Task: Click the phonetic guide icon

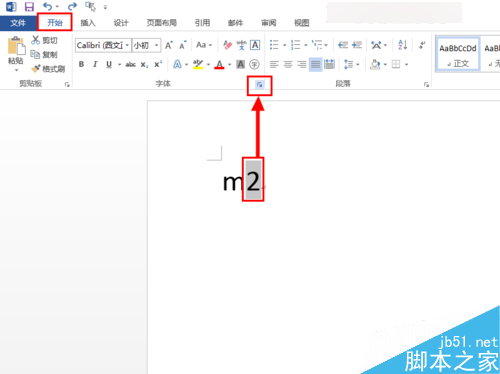Action: [241, 45]
